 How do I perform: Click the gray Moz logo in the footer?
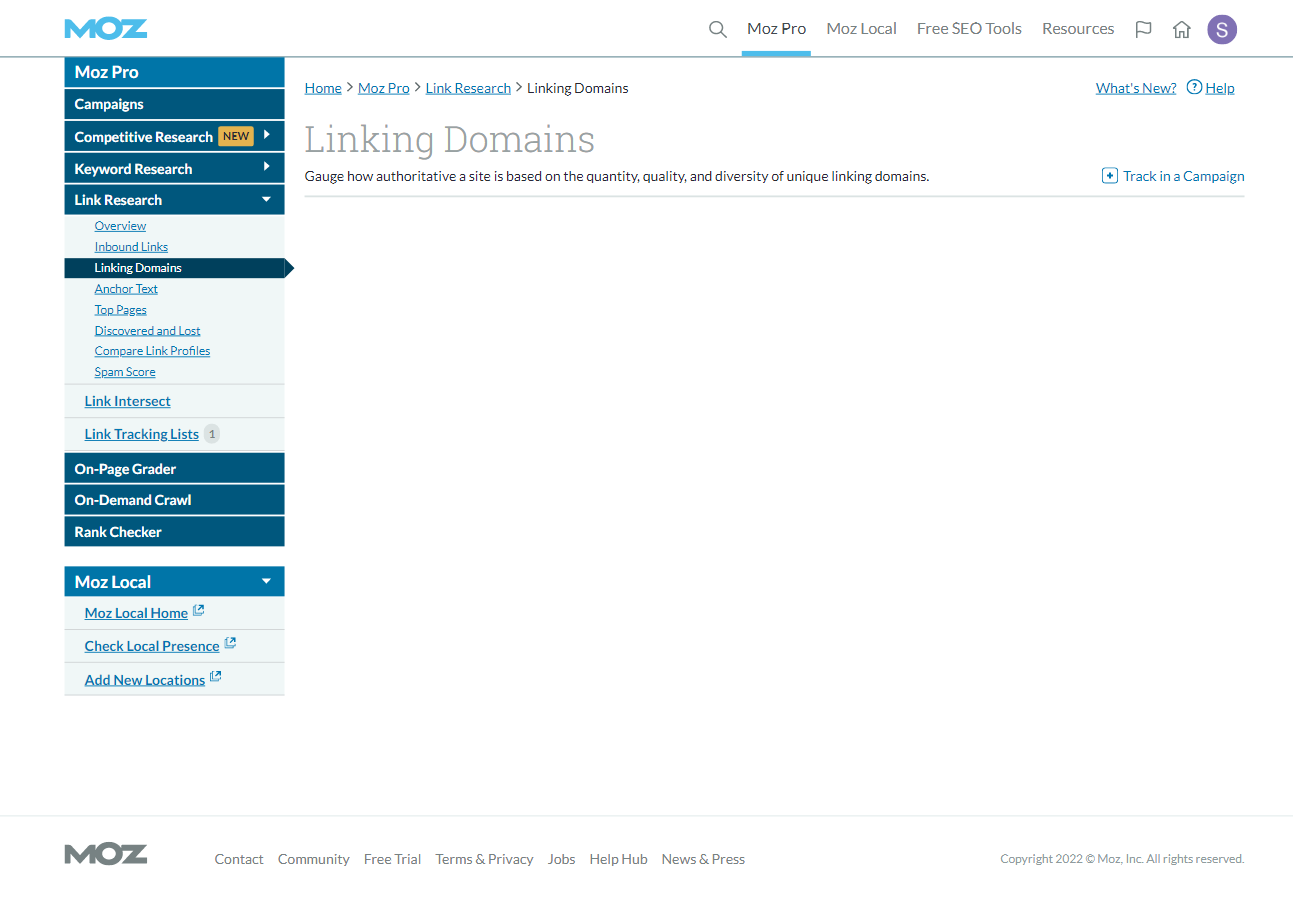(x=106, y=854)
